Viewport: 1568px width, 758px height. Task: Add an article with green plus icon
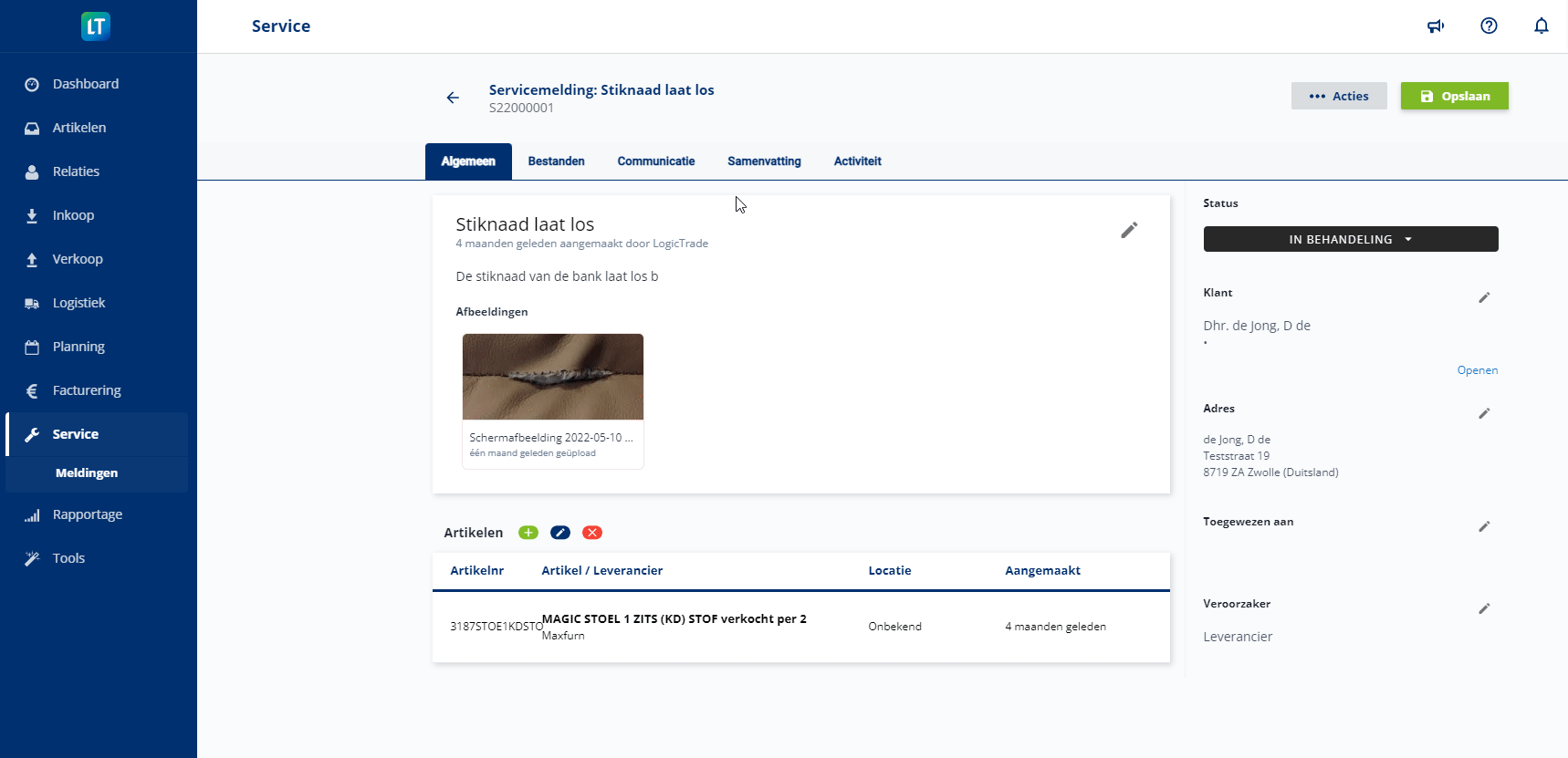528,533
